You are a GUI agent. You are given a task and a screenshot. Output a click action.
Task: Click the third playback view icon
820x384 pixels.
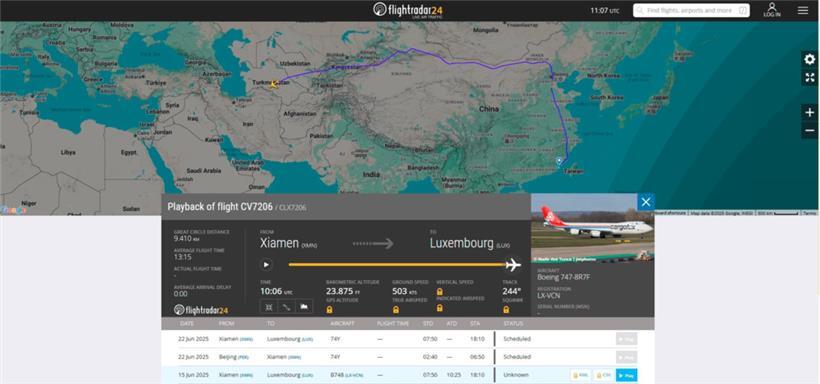pos(304,307)
